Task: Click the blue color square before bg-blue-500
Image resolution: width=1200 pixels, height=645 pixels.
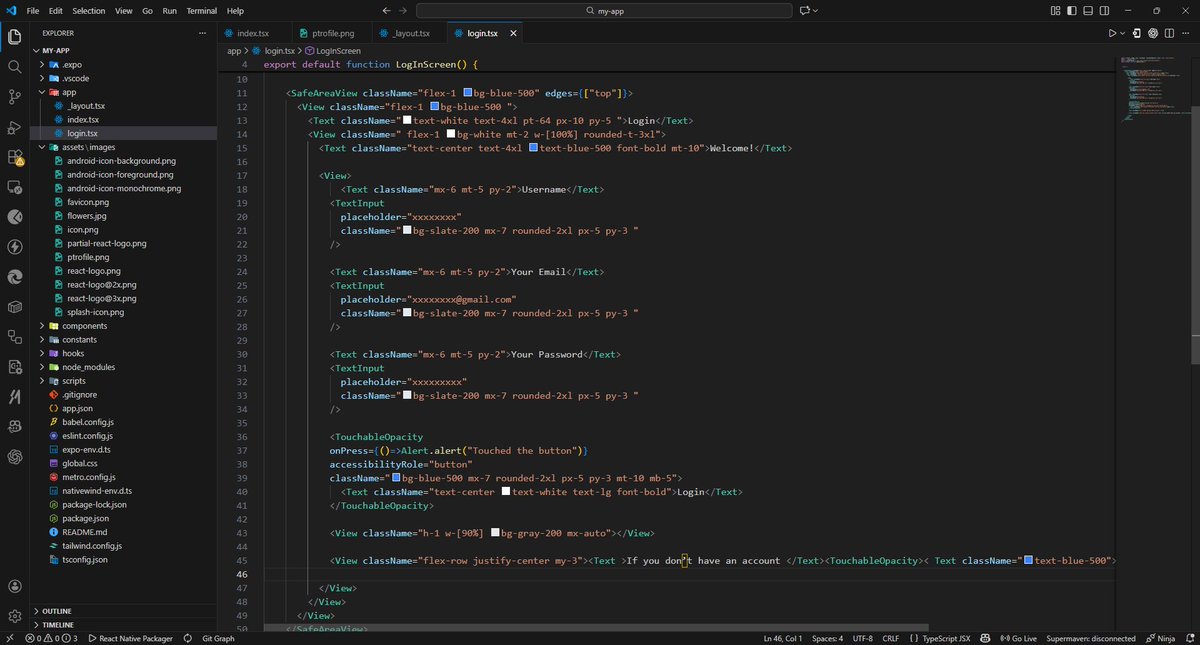Action: 466,92
